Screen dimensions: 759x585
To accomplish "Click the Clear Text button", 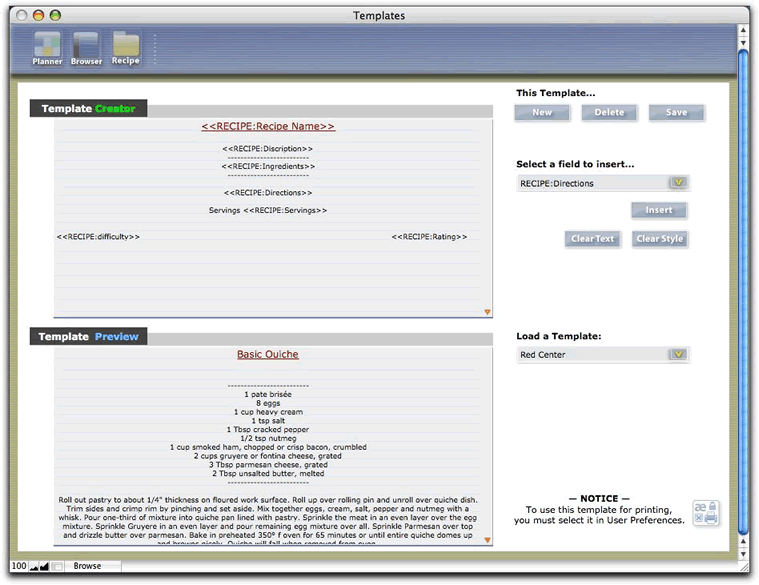I will tap(592, 239).
